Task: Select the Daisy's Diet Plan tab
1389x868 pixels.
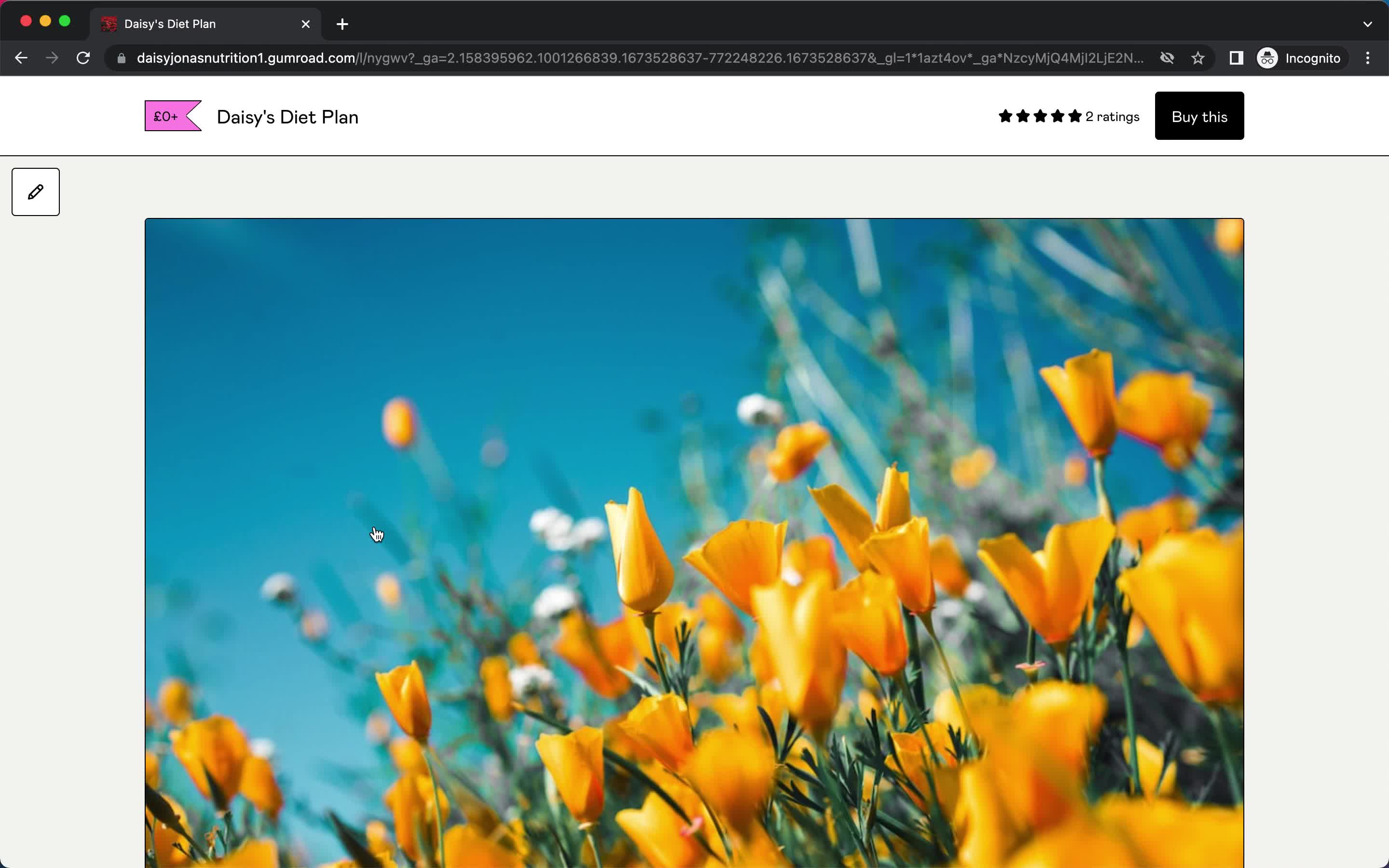Action: pos(205,24)
